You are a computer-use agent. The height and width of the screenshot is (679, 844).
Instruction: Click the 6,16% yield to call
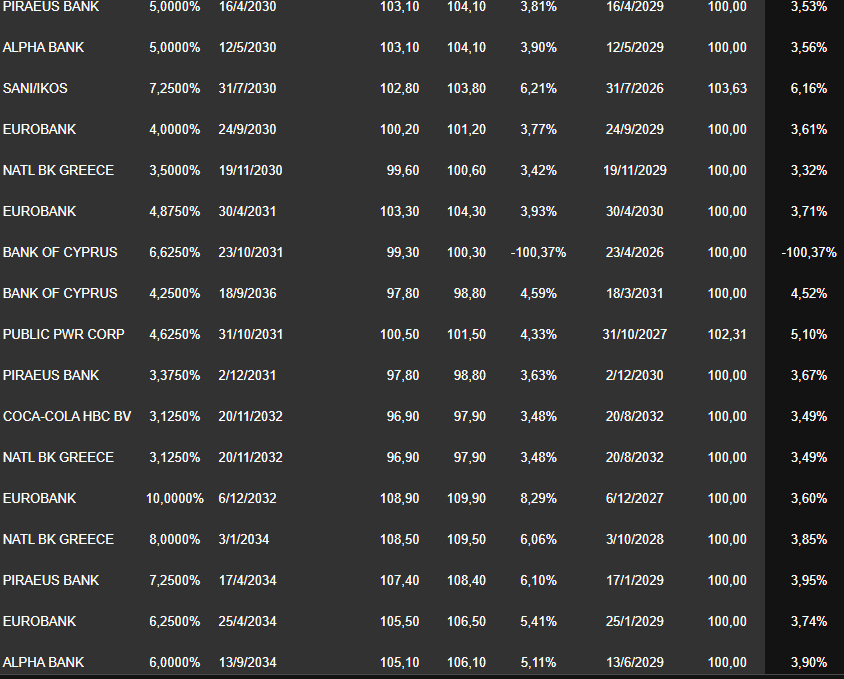pyautogui.click(x=808, y=88)
